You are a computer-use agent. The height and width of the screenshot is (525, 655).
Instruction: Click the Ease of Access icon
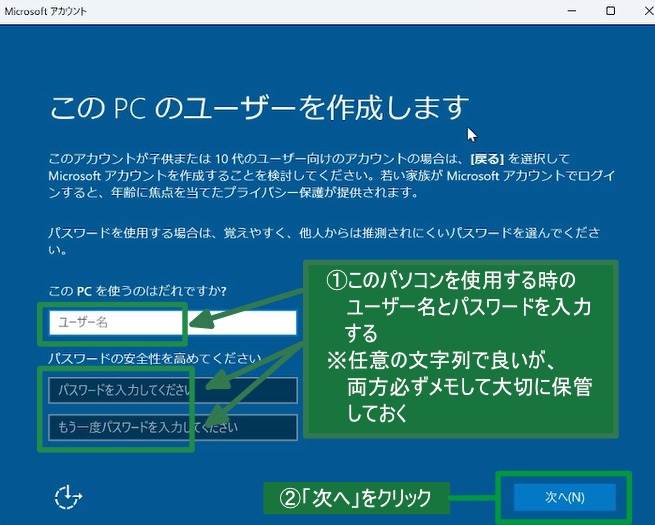tap(68, 496)
